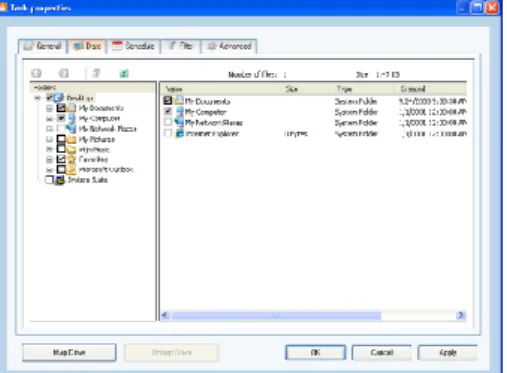The width and height of the screenshot is (507, 373).
Task: Switch to the General tab
Action: (43, 46)
